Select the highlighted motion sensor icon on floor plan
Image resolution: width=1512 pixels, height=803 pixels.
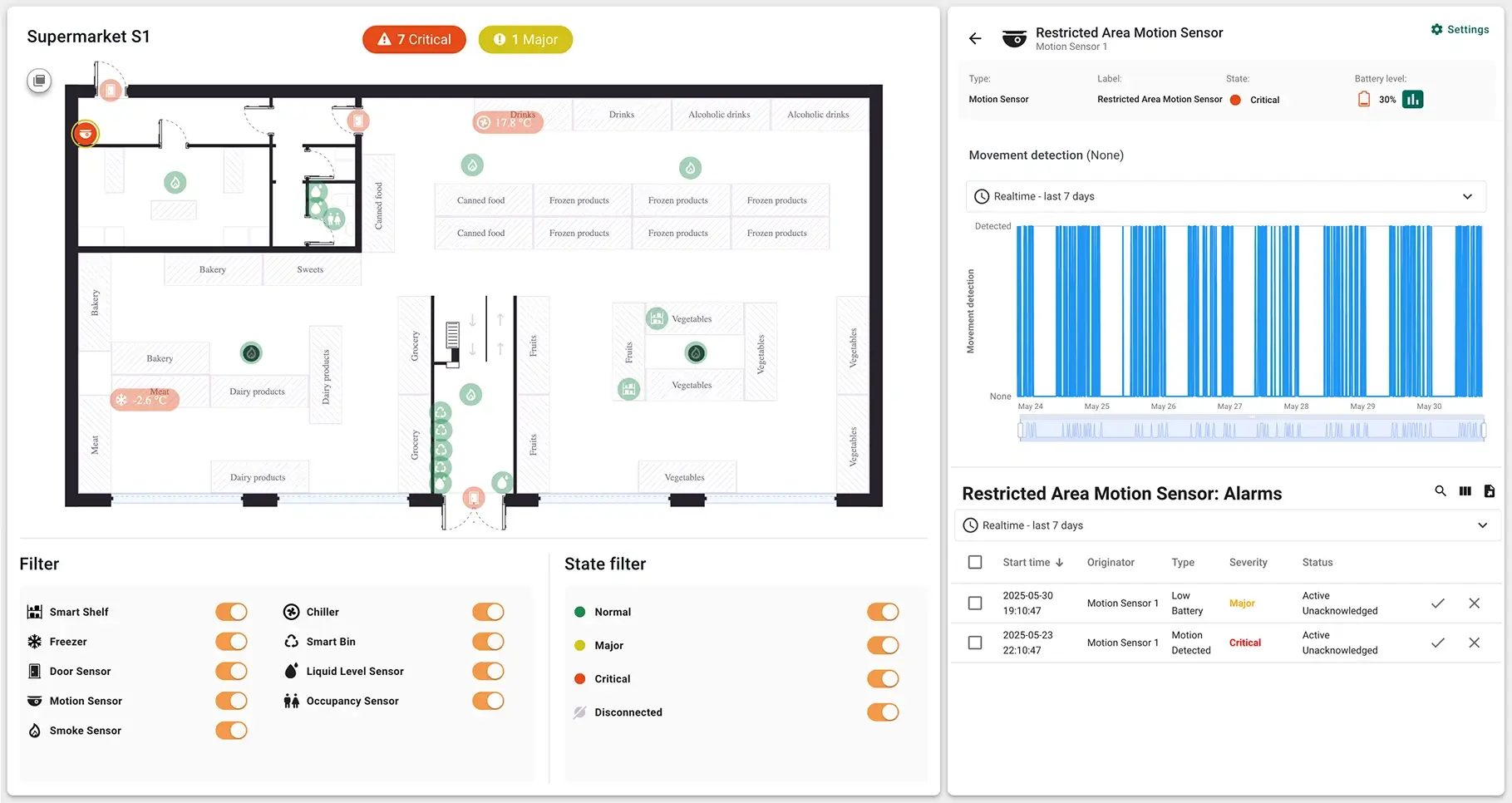coord(85,133)
